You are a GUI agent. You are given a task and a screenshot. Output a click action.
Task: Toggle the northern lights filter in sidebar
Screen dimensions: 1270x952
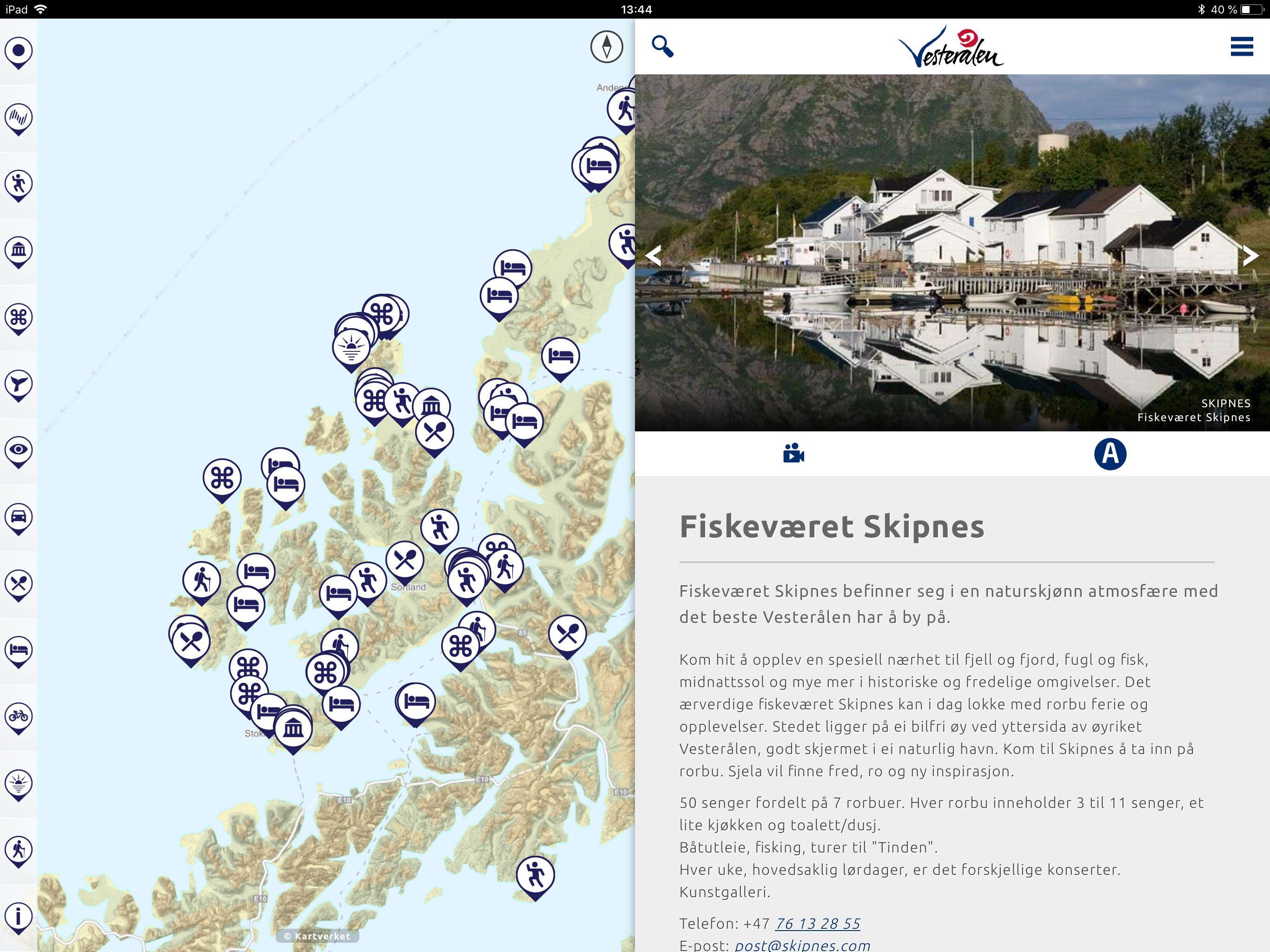19,119
